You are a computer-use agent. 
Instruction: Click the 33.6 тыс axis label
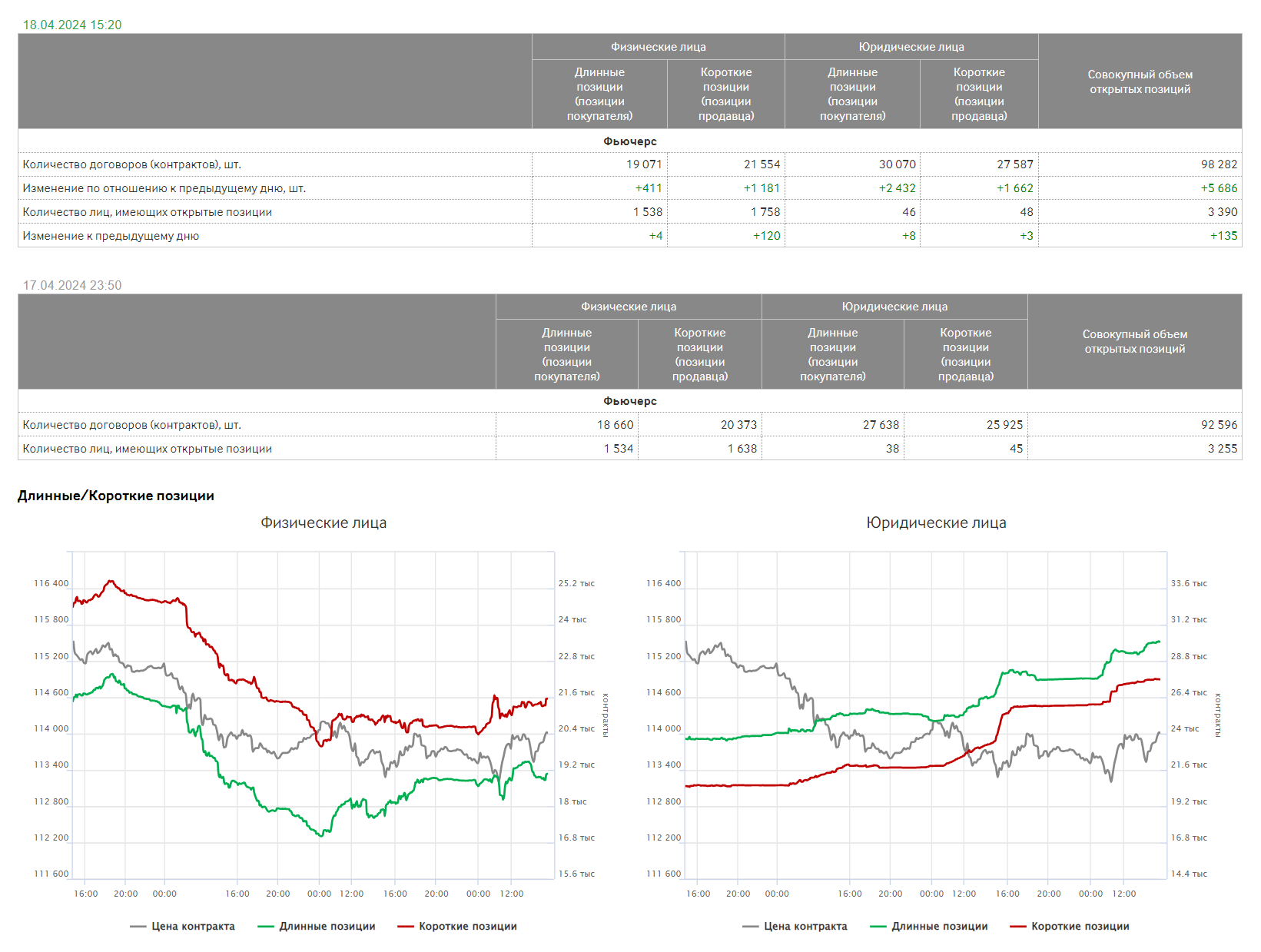pos(1189,583)
